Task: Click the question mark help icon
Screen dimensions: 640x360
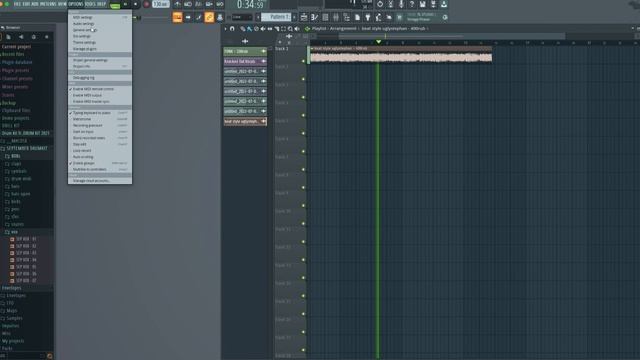Action: coord(412,4)
